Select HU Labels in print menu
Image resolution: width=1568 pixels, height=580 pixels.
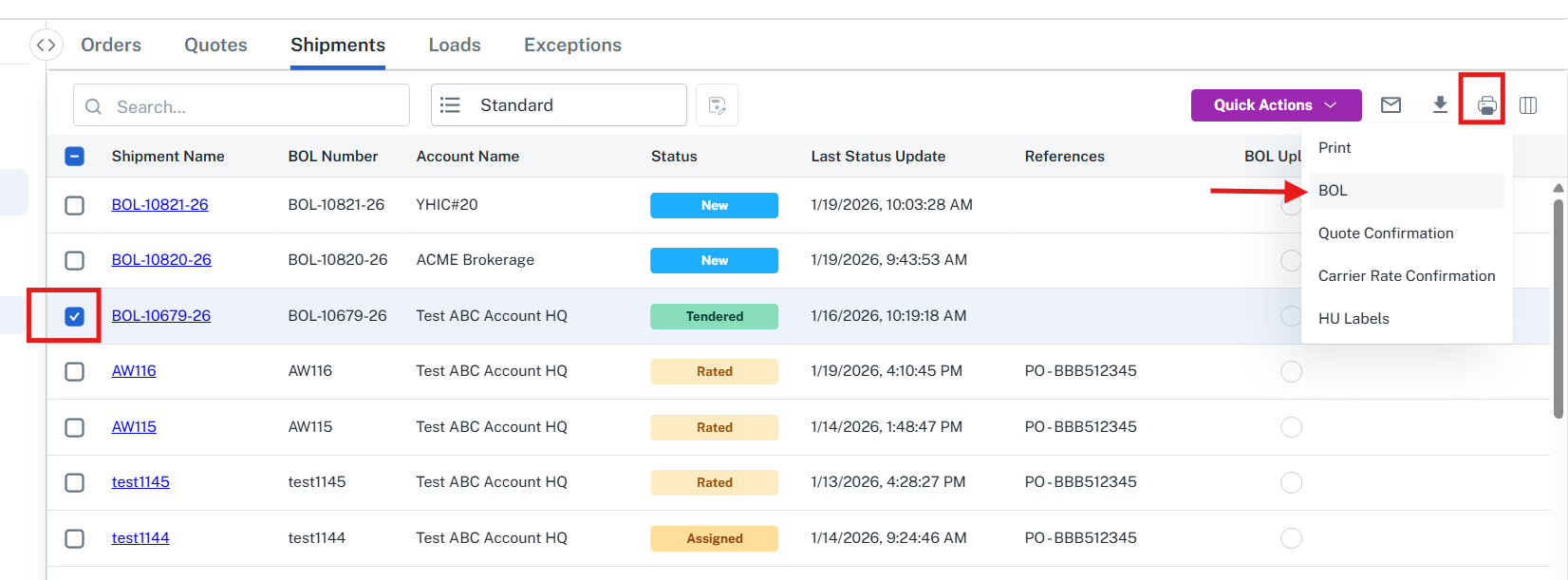(1353, 319)
